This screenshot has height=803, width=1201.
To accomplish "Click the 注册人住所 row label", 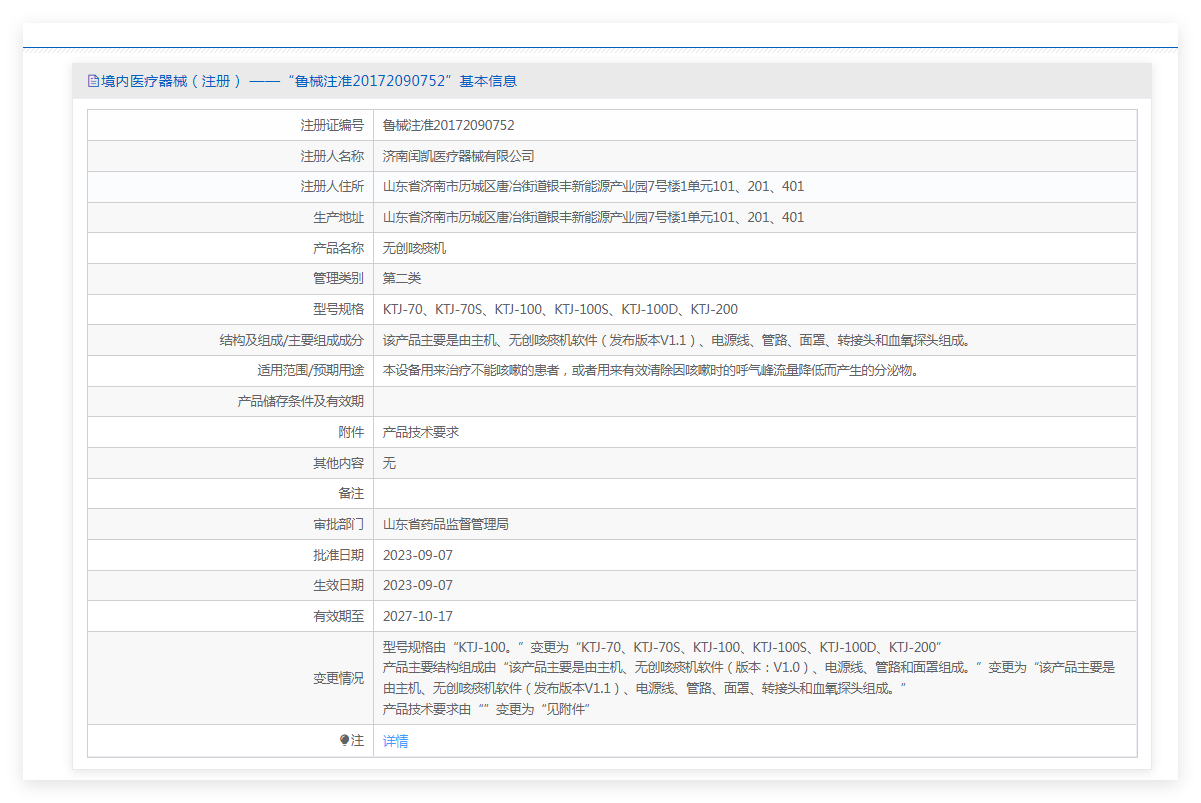I will click(x=332, y=186).
